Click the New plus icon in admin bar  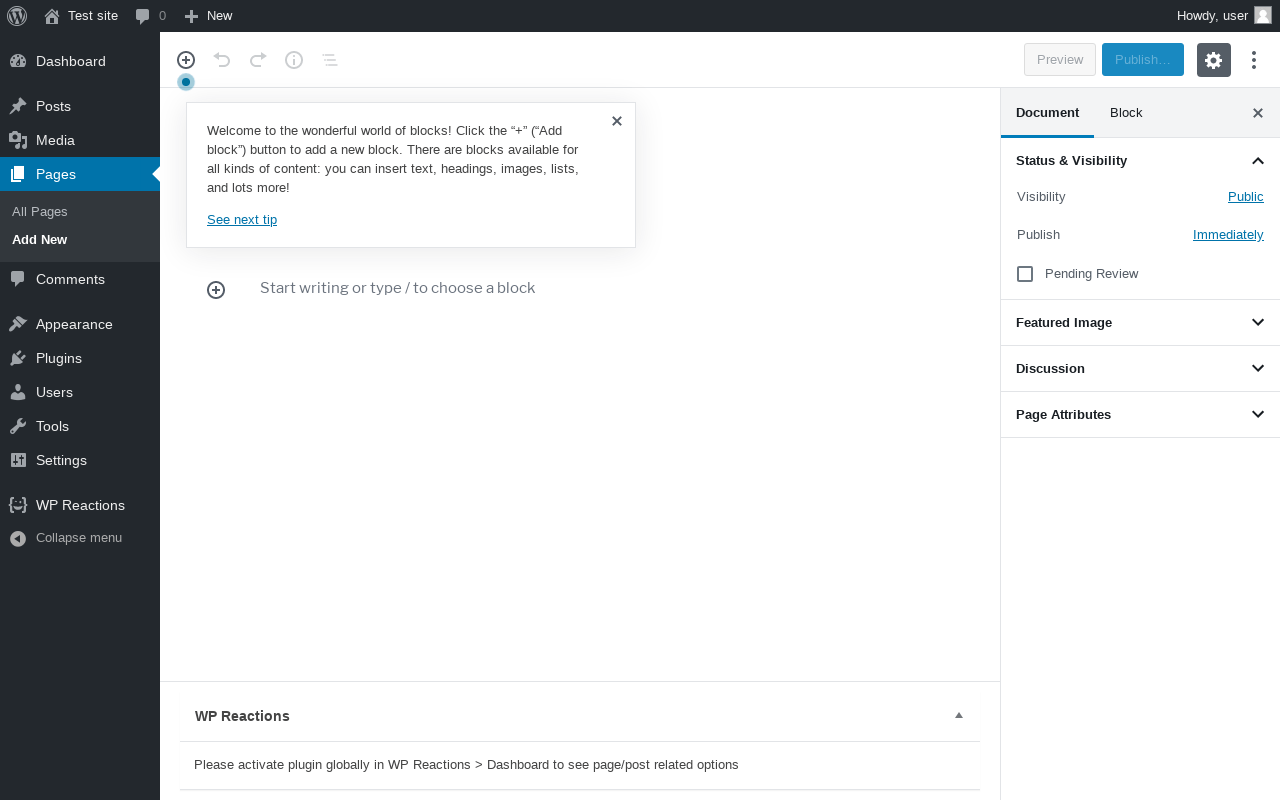coord(192,16)
